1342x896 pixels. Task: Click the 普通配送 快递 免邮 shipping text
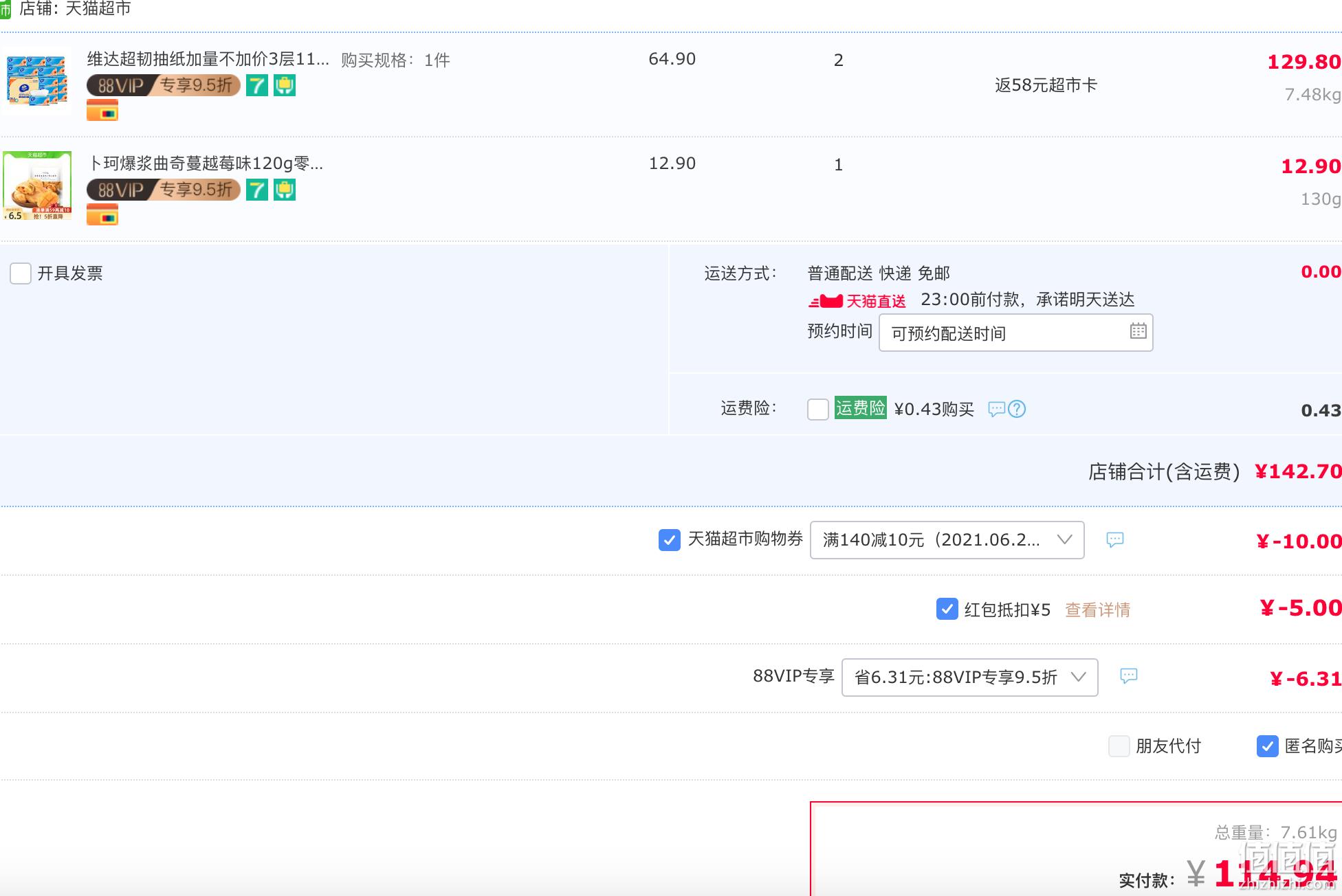tap(879, 273)
